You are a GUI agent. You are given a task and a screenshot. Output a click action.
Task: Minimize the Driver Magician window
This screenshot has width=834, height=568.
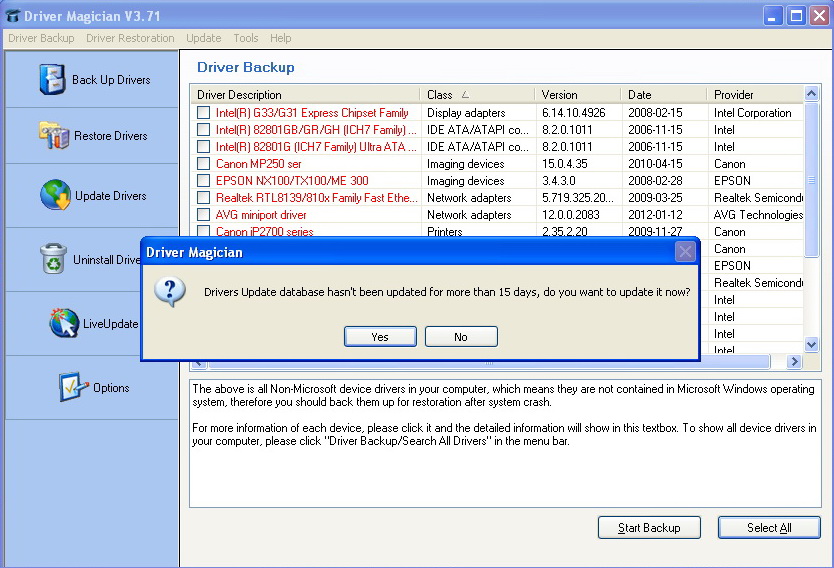click(x=772, y=16)
